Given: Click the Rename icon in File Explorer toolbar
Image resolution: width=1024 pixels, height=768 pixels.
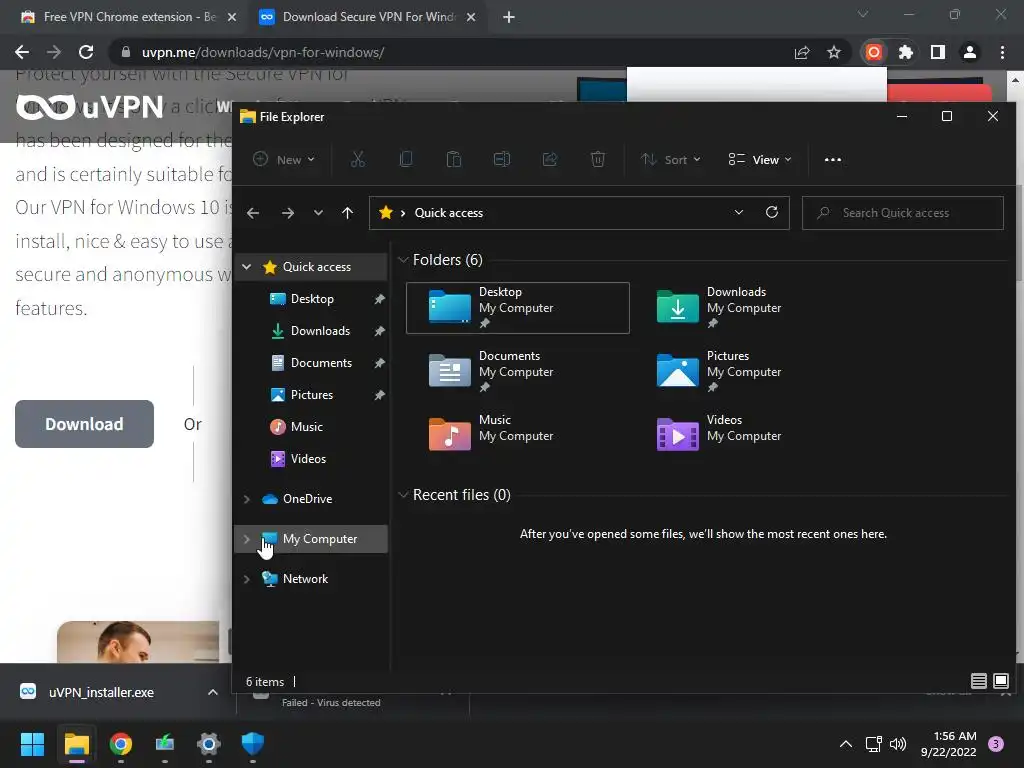Looking at the screenshot, I should [502, 159].
